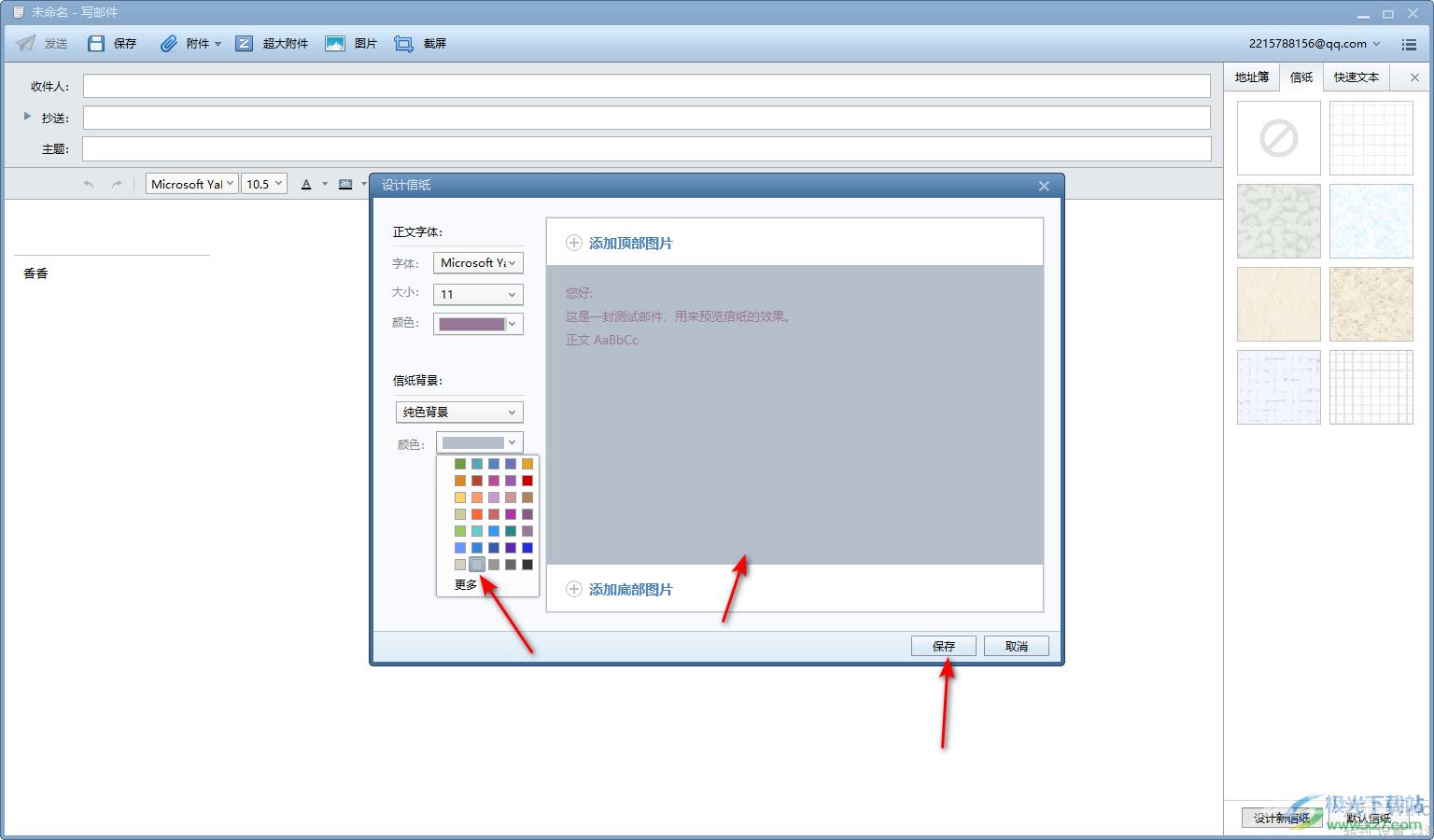Select the no-stationery (blank) thumbnail

point(1279,138)
